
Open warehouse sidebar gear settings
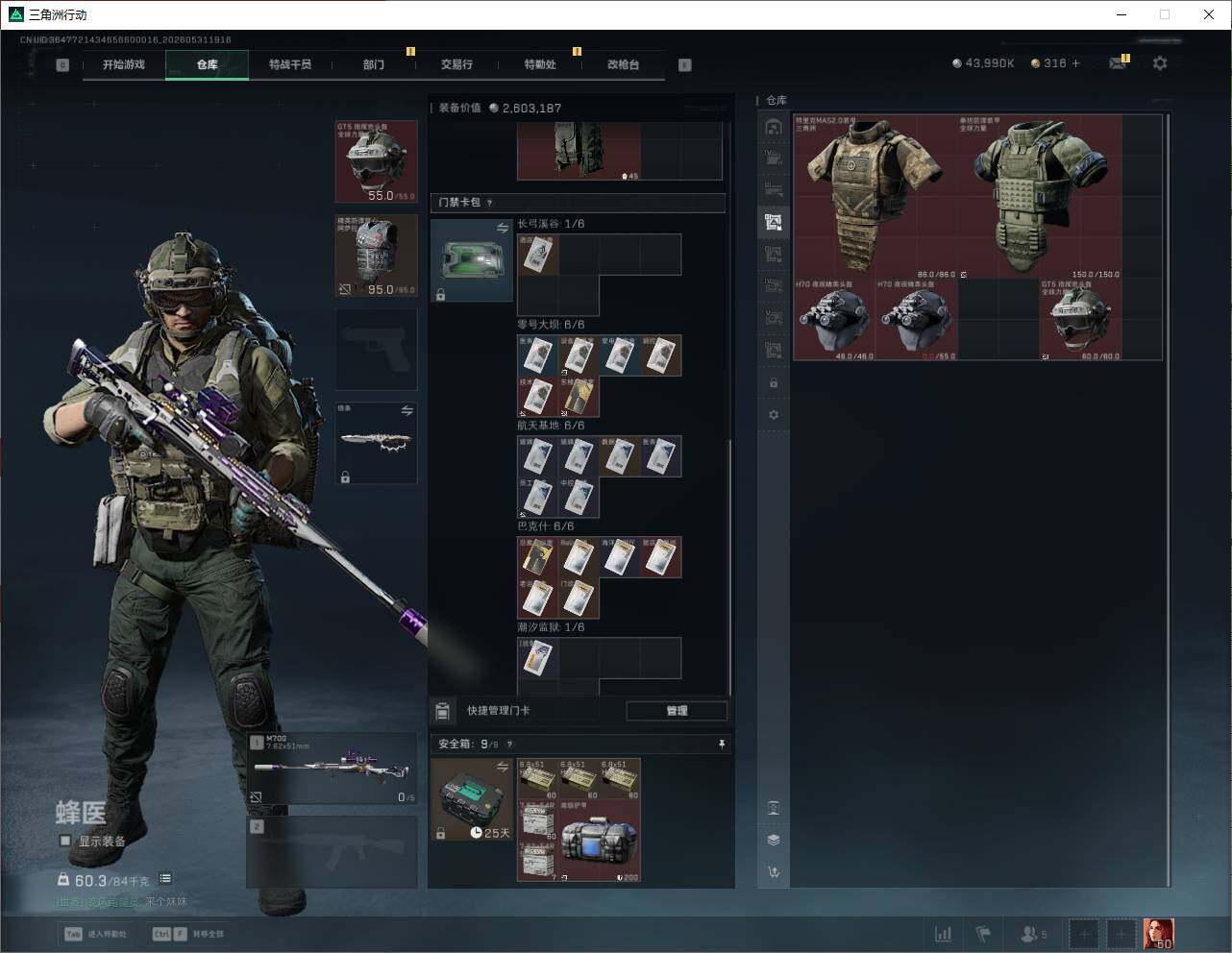pyautogui.click(x=774, y=415)
